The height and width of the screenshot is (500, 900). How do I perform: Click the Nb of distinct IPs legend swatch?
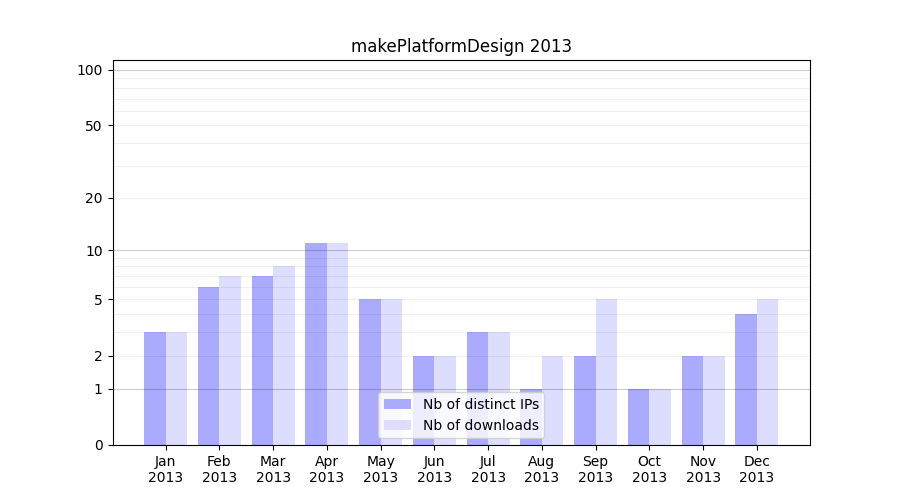(397, 404)
